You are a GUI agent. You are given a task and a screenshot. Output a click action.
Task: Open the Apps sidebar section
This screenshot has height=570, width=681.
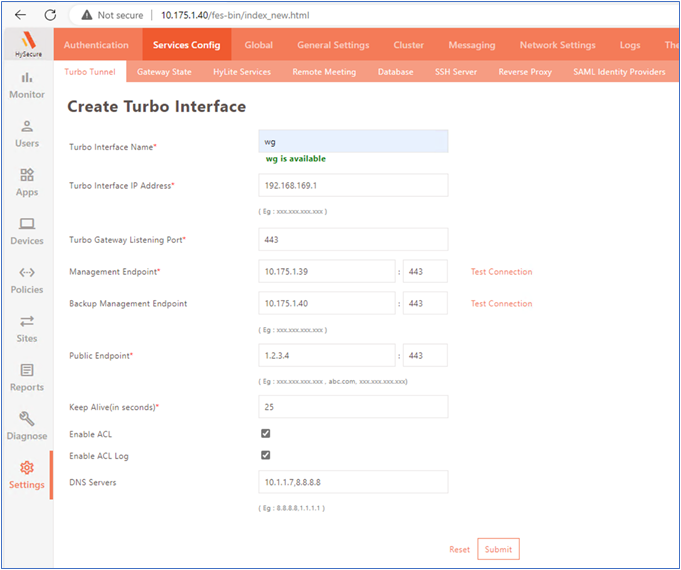[26, 182]
